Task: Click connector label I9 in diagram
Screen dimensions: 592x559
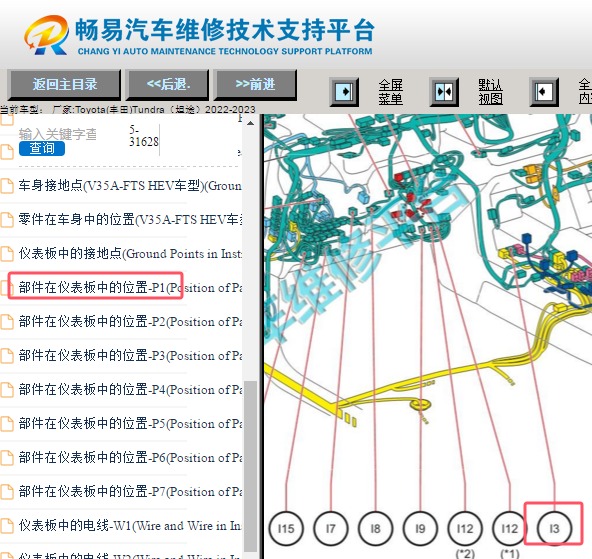Action: (x=420, y=528)
